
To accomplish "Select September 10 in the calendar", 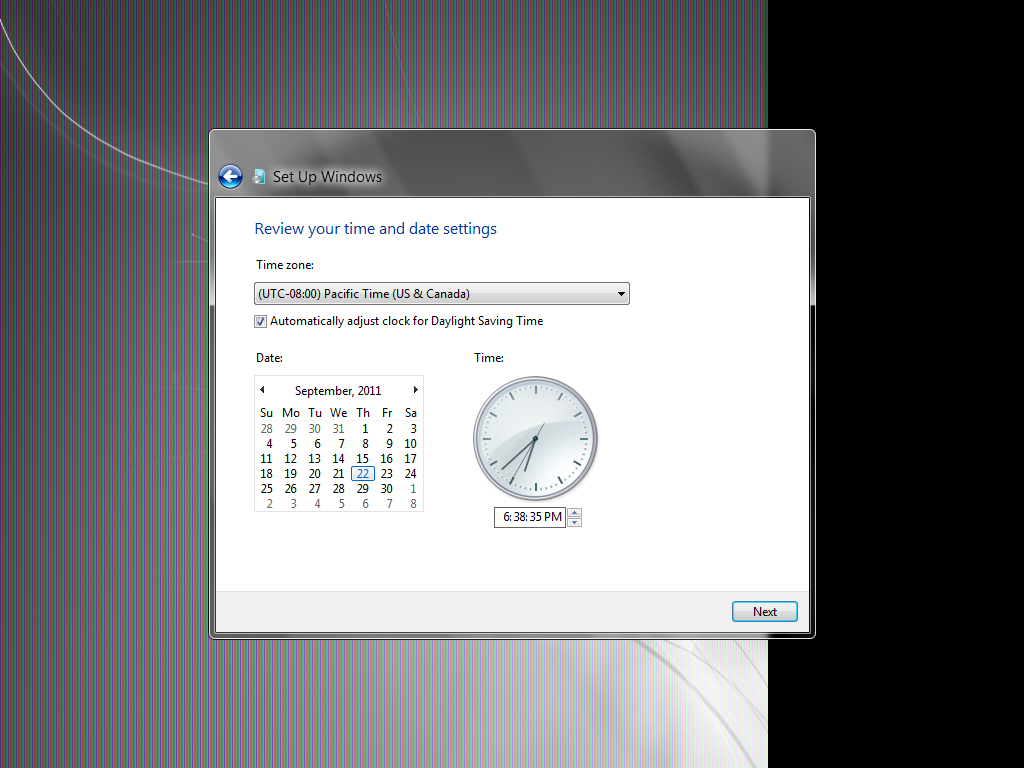I will 410,443.
